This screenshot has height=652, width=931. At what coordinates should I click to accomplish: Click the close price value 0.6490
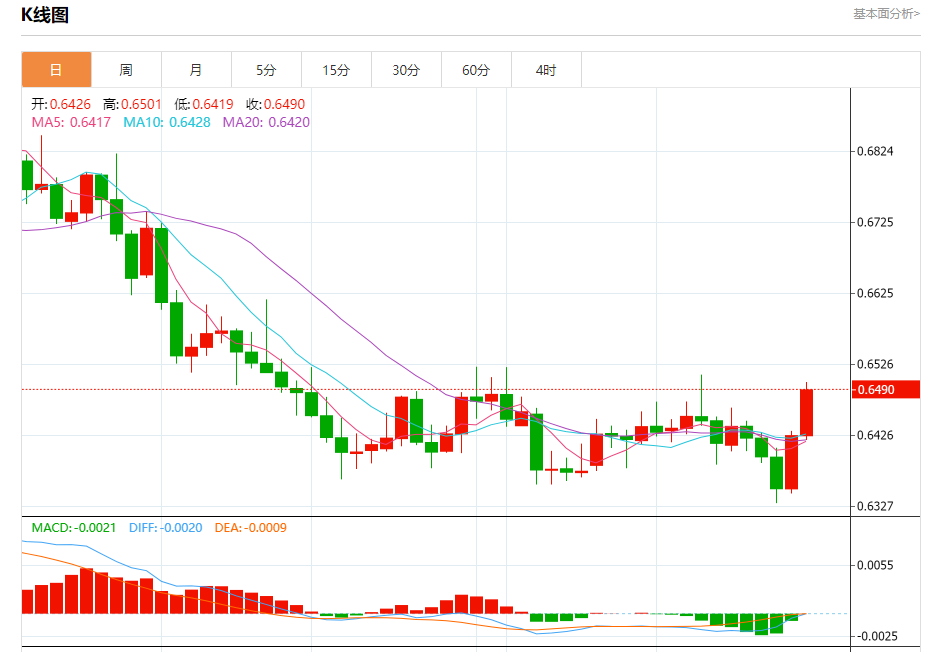tap(284, 105)
